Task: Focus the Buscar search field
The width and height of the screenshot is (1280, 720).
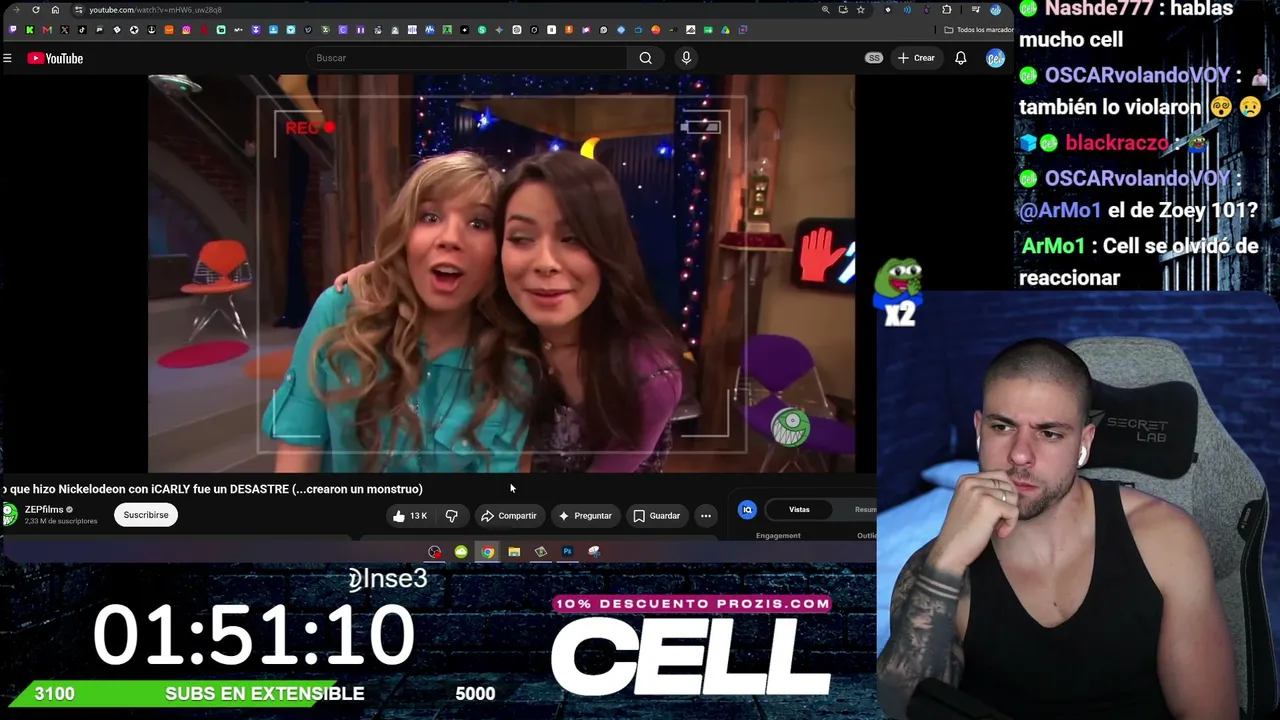Action: (468, 58)
